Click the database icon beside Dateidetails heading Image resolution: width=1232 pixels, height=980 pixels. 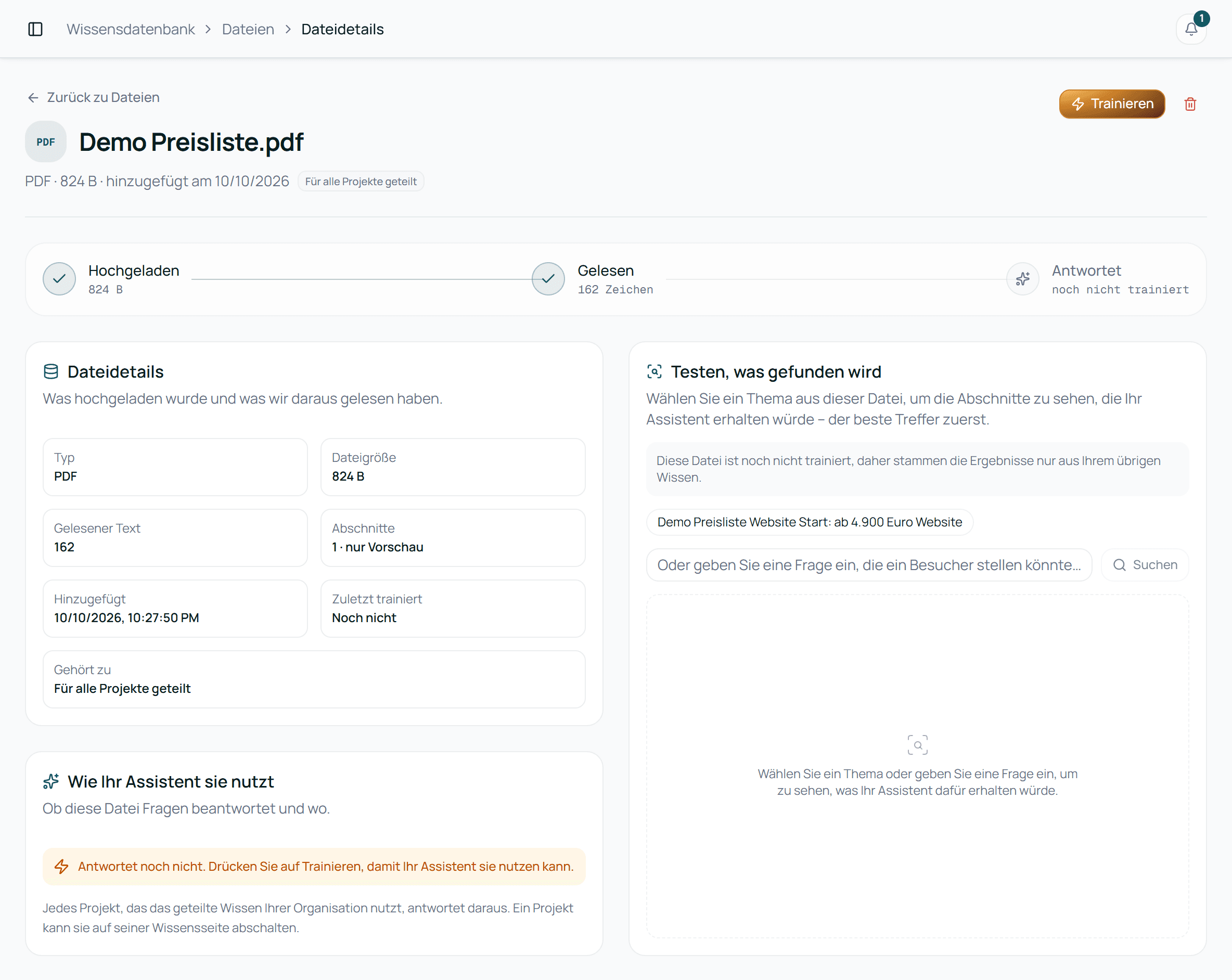(x=51, y=371)
